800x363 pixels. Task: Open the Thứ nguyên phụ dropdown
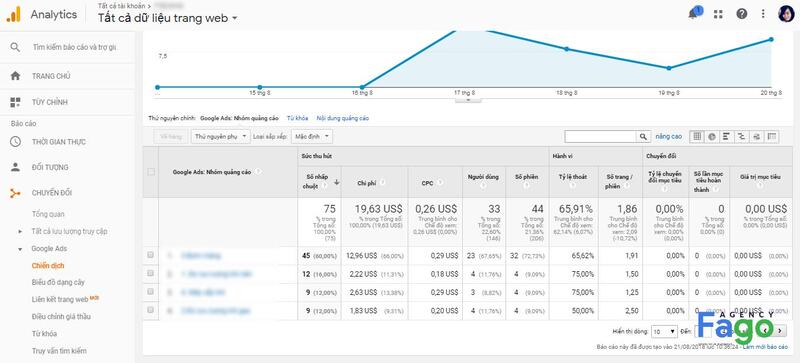click(221, 136)
